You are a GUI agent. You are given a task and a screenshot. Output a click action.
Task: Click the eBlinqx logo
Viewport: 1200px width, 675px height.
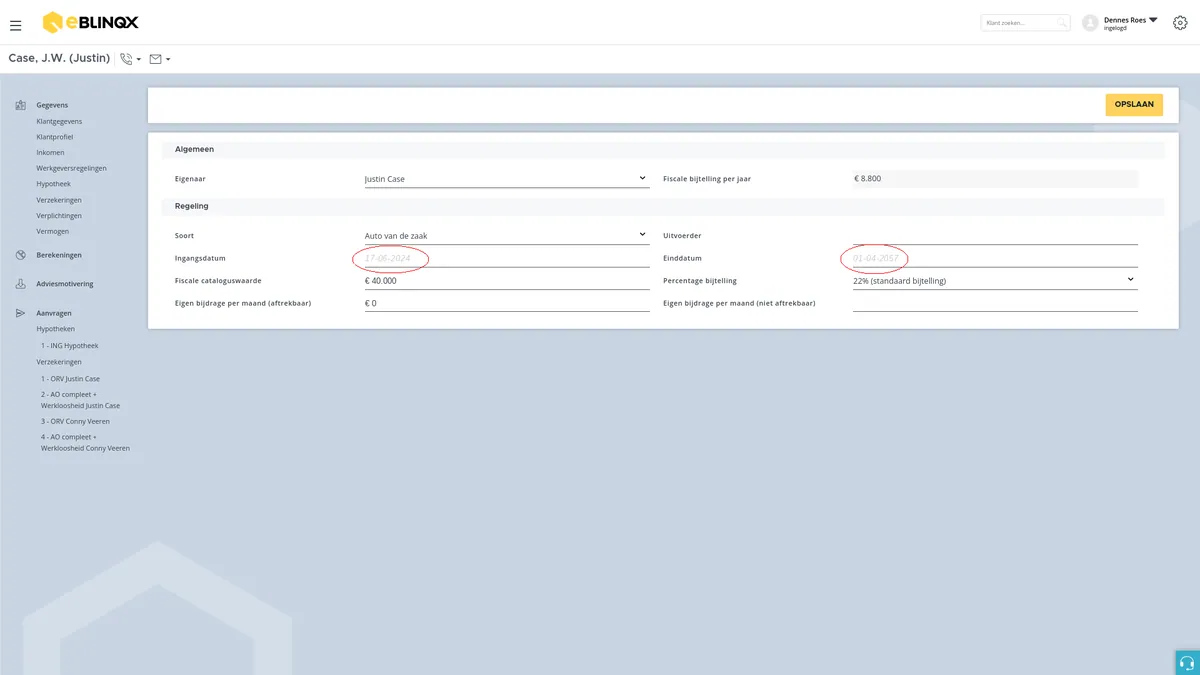pyautogui.click(x=89, y=22)
